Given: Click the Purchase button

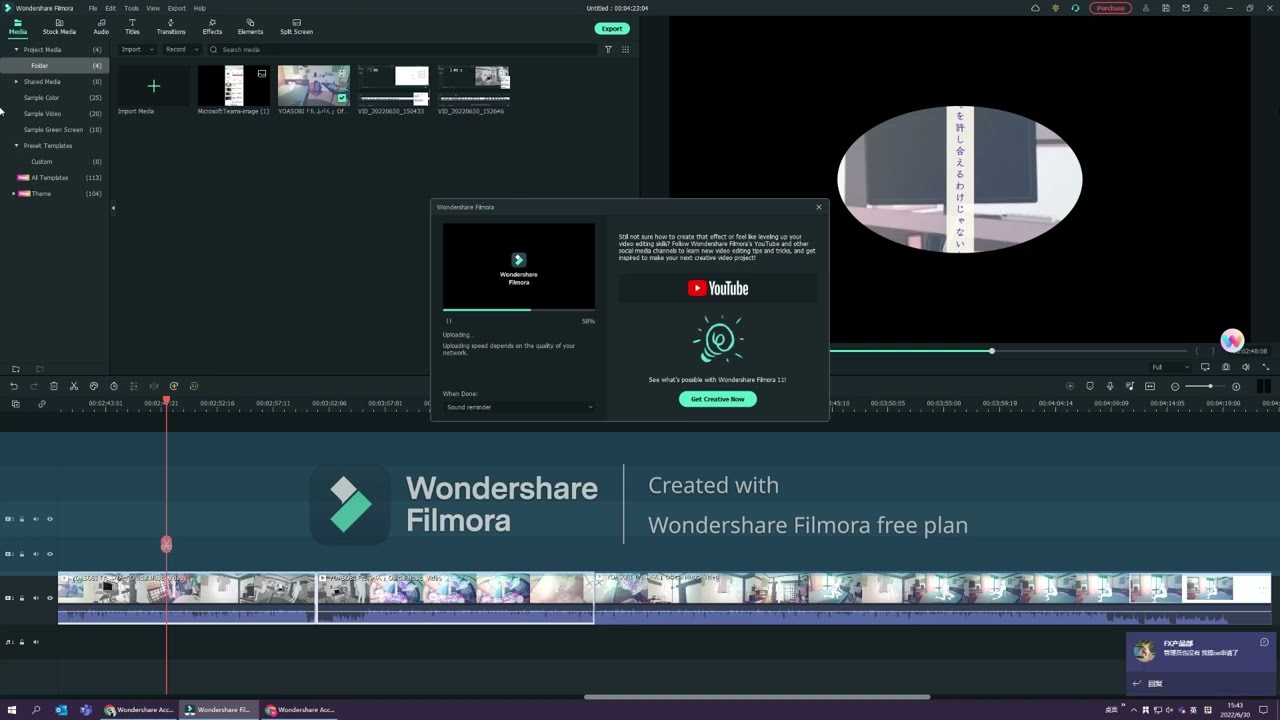Looking at the screenshot, I should tap(1110, 8).
